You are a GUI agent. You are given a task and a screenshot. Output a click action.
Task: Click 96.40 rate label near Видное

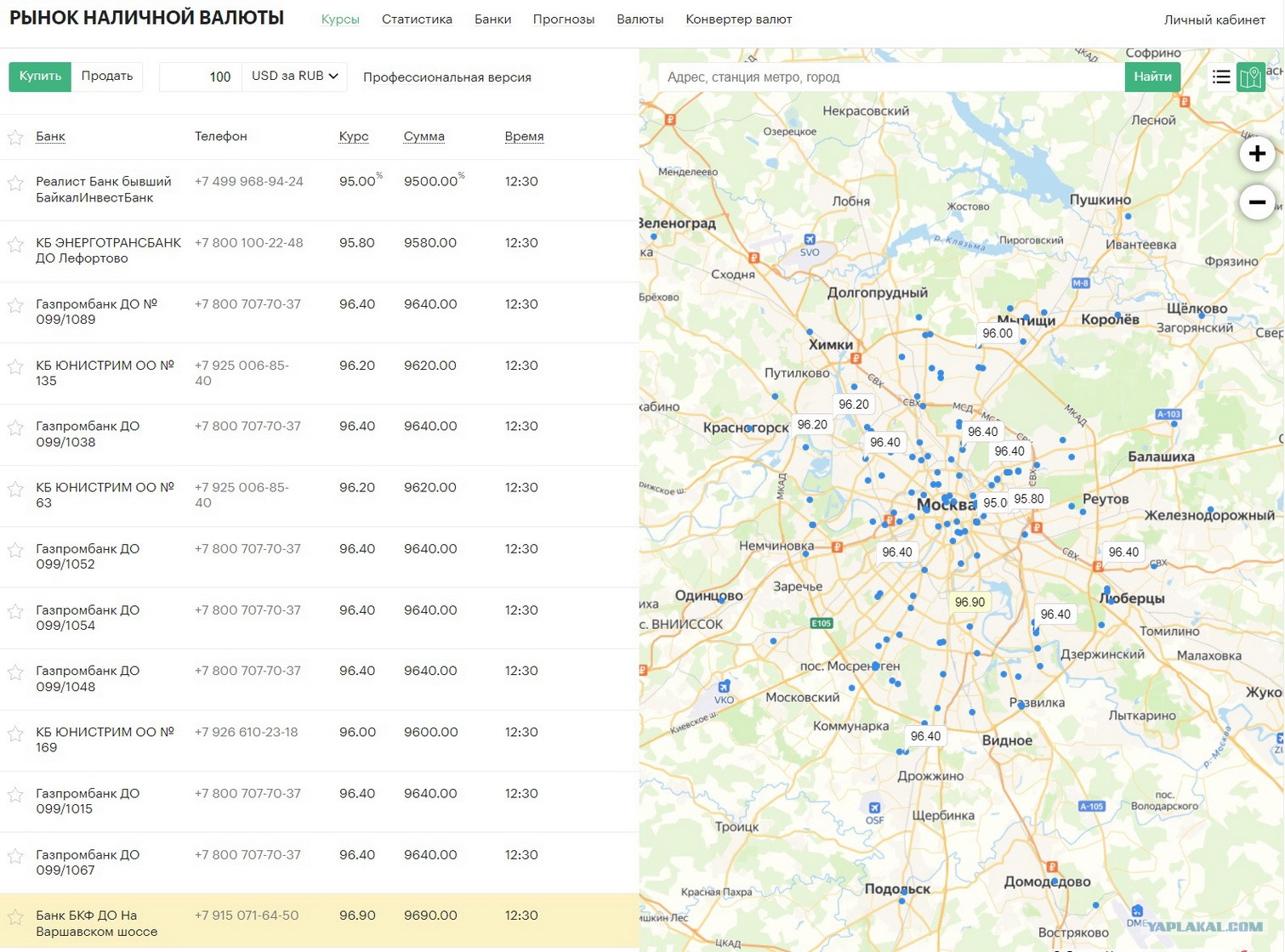tap(925, 736)
